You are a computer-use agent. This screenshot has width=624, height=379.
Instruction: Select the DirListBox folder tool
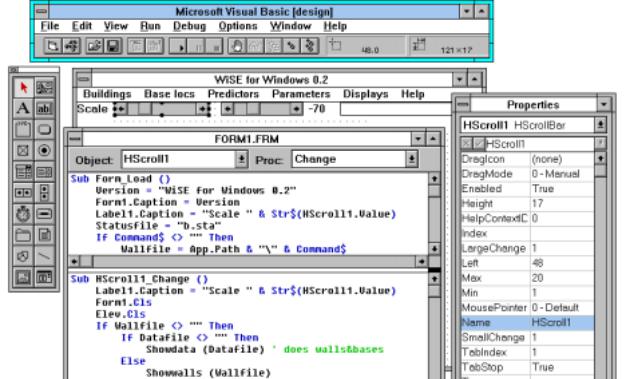pos(23,235)
